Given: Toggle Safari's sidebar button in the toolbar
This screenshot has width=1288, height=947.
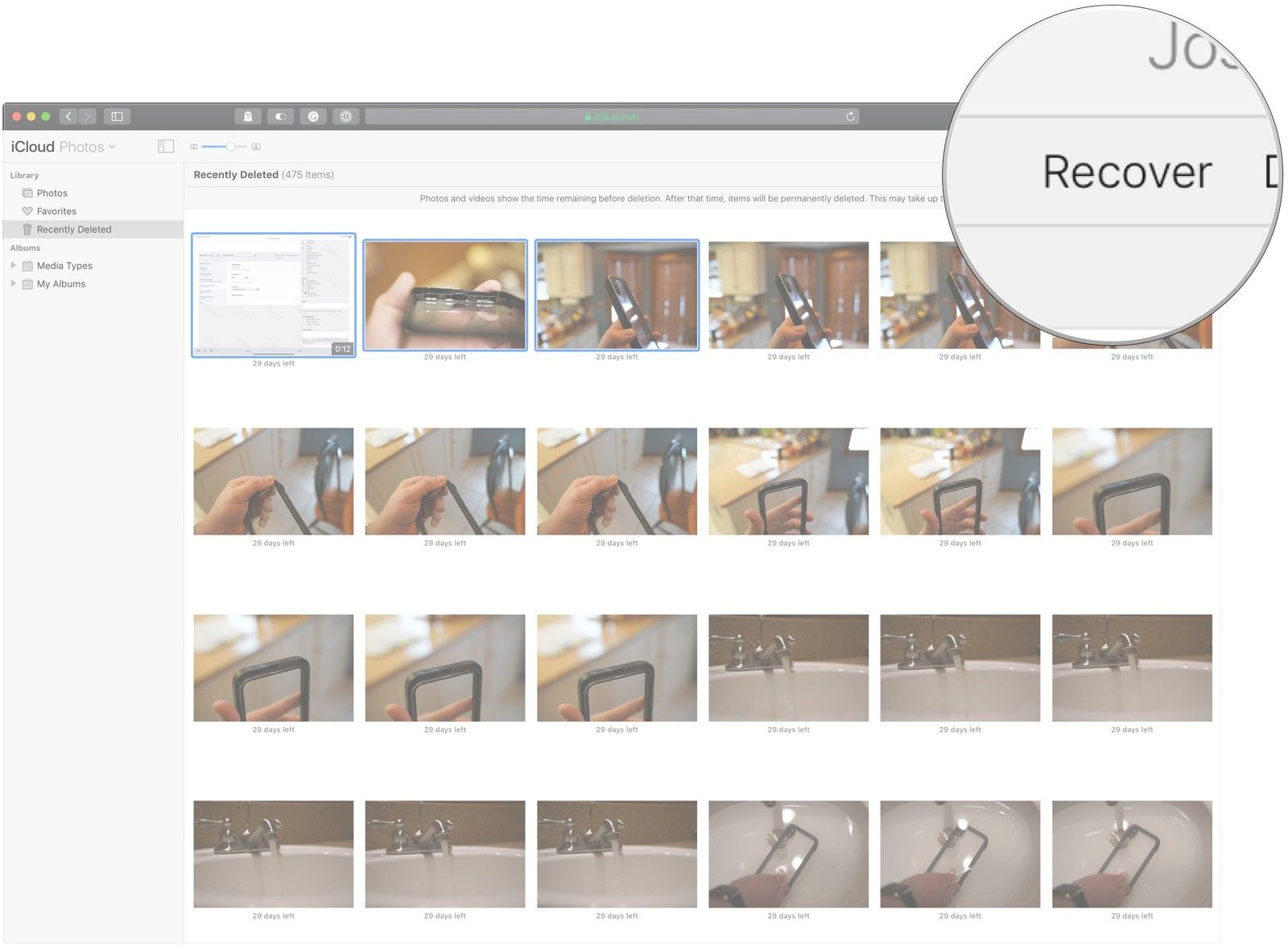Looking at the screenshot, I should [x=117, y=117].
